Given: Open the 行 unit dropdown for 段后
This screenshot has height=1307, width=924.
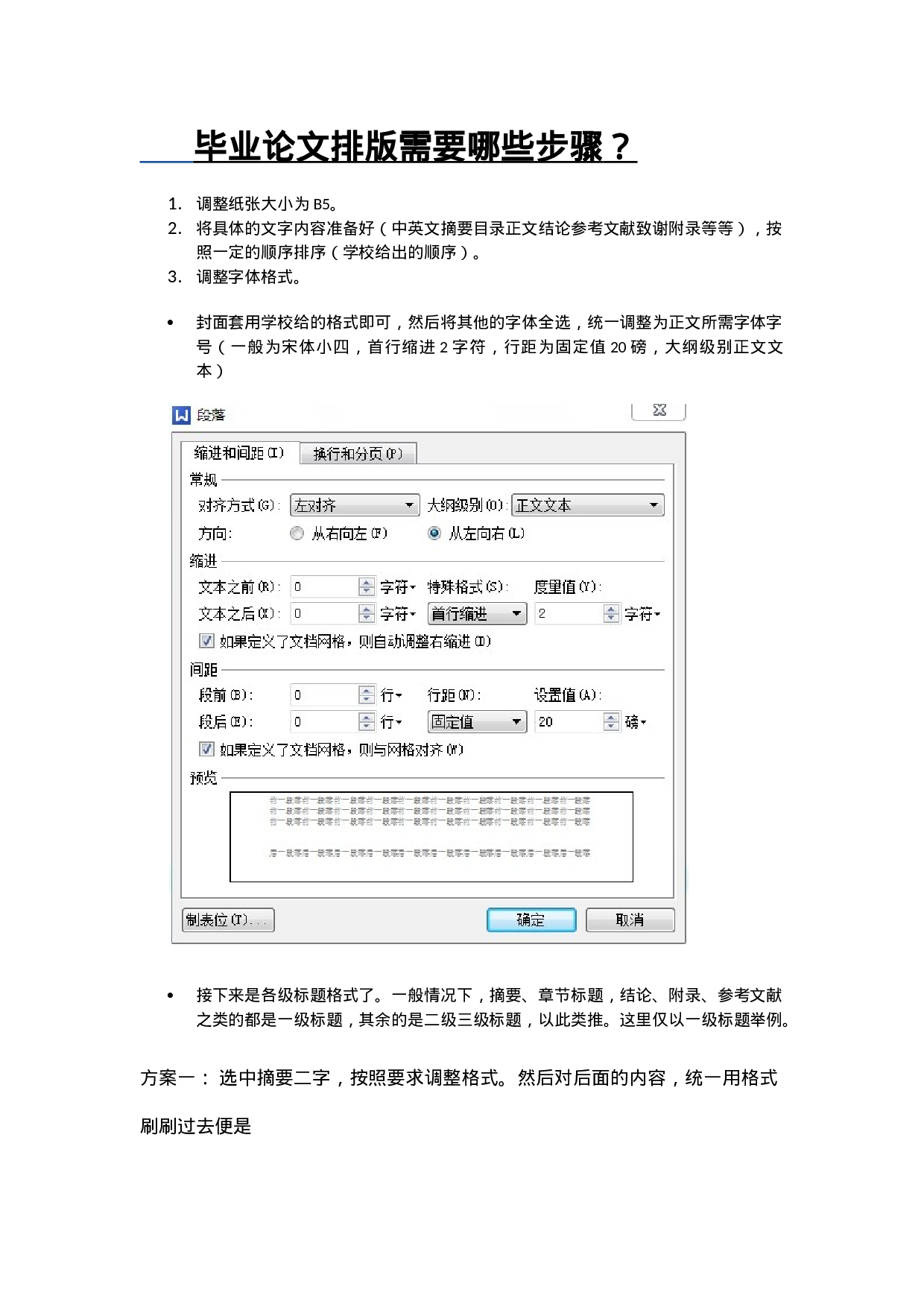Looking at the screenshot, I should (391, 722).
